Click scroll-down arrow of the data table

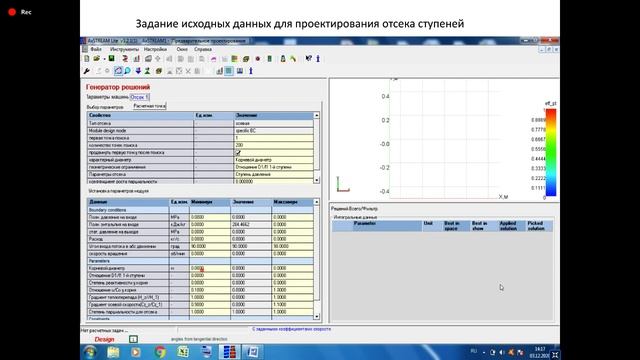(x=317, y=316)
